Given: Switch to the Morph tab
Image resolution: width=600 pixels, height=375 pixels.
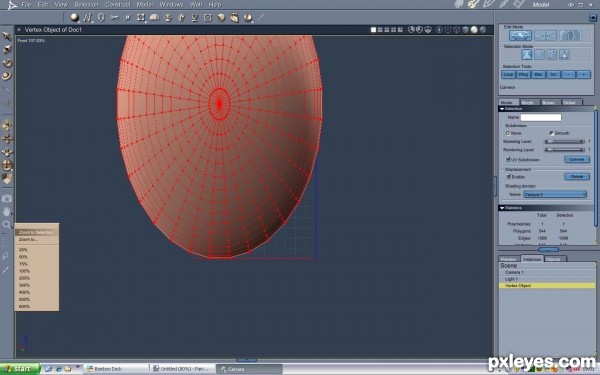Looking at the screenshot, I should point(528,102).
